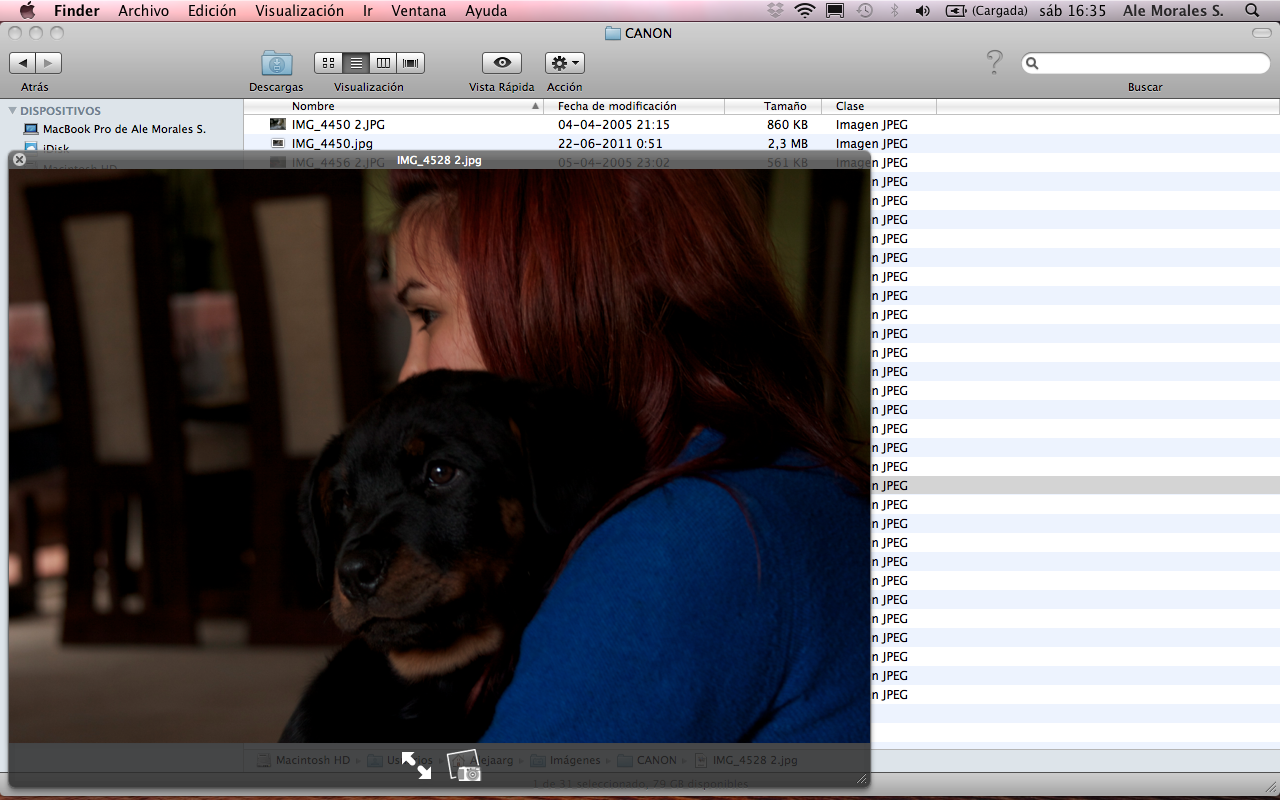Click the size value 860 KB

(x=787, y=125)
